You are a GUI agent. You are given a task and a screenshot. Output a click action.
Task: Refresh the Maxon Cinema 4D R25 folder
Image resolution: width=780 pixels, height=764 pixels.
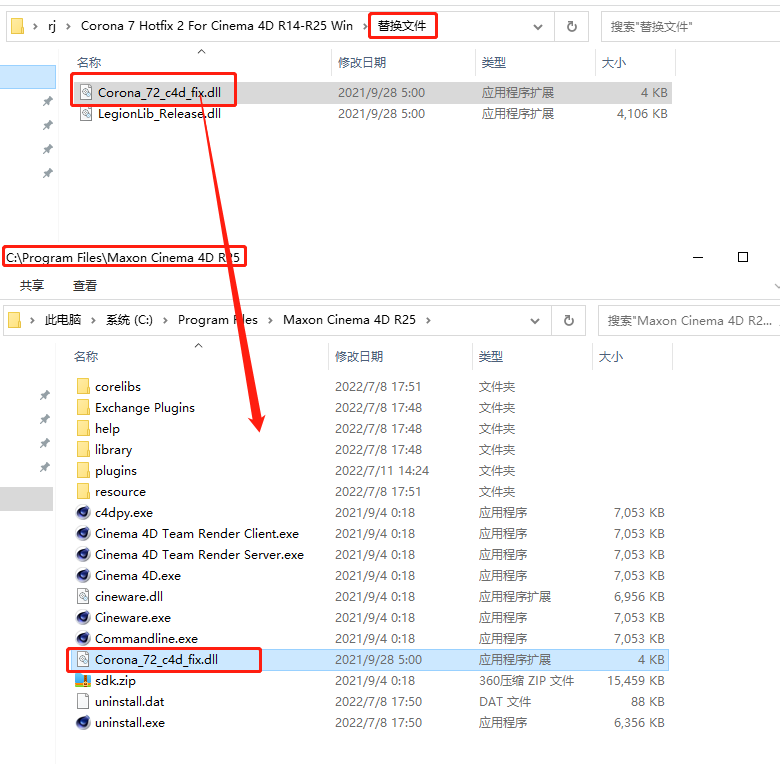tap(569, 320)
